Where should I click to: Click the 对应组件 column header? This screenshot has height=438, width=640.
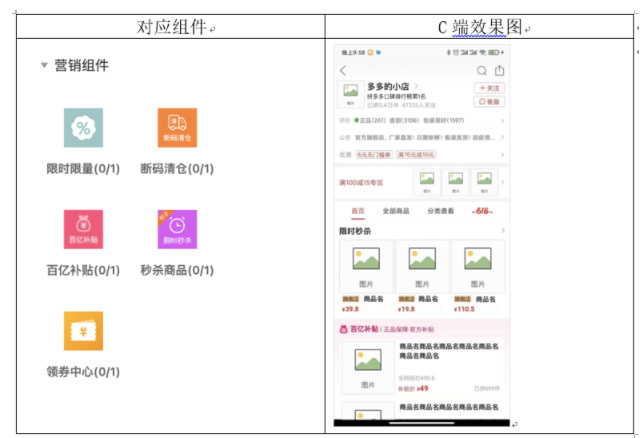[x=171, y=27]
